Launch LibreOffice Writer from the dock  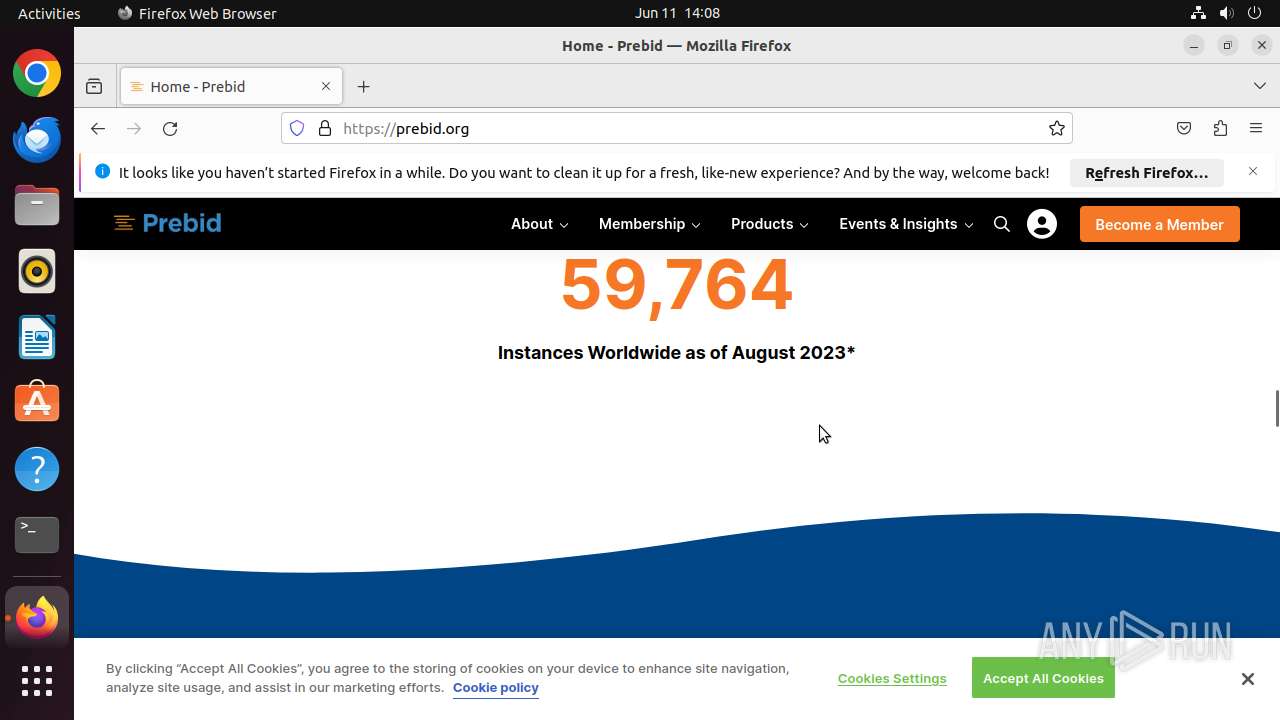[x=37, y=338]
